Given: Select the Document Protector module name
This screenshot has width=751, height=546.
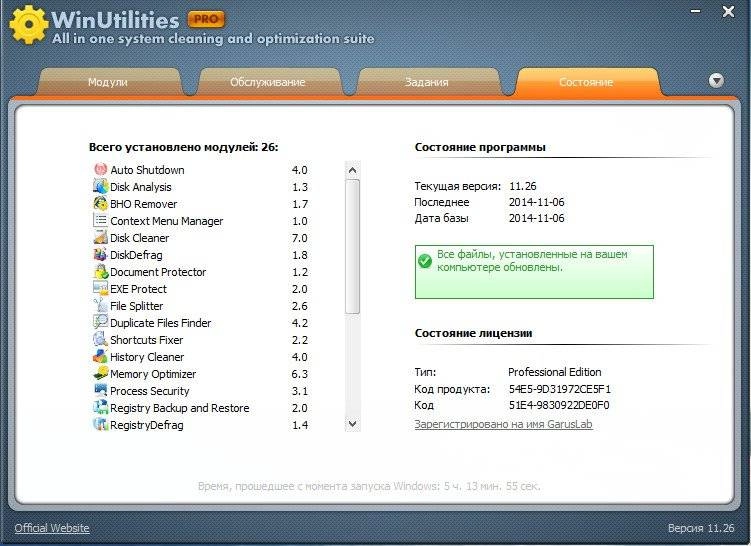Looking at the screenshot, I should click(x=158, y=272).
